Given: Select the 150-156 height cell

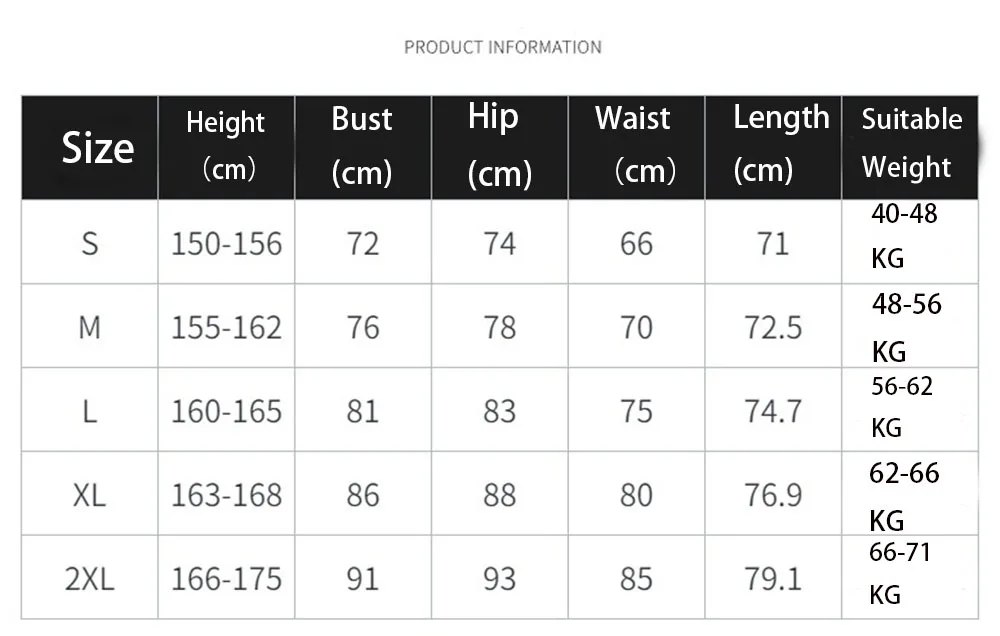Looking at the screenshot, I should (x=226, y=244).
